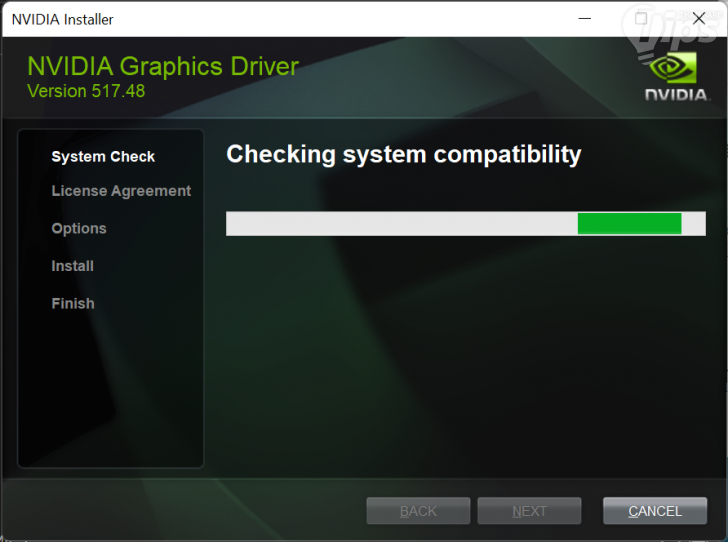Maximize the NVIDIA Installer window
This screenshot has height=542, width=728.
click(641, 19)
